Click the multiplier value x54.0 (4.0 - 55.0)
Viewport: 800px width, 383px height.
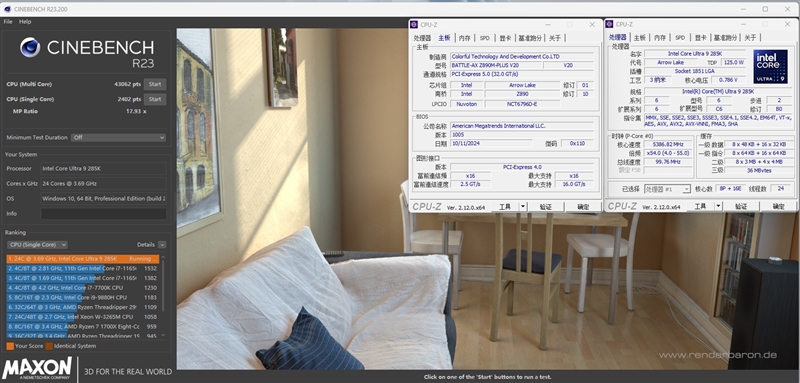668,154
